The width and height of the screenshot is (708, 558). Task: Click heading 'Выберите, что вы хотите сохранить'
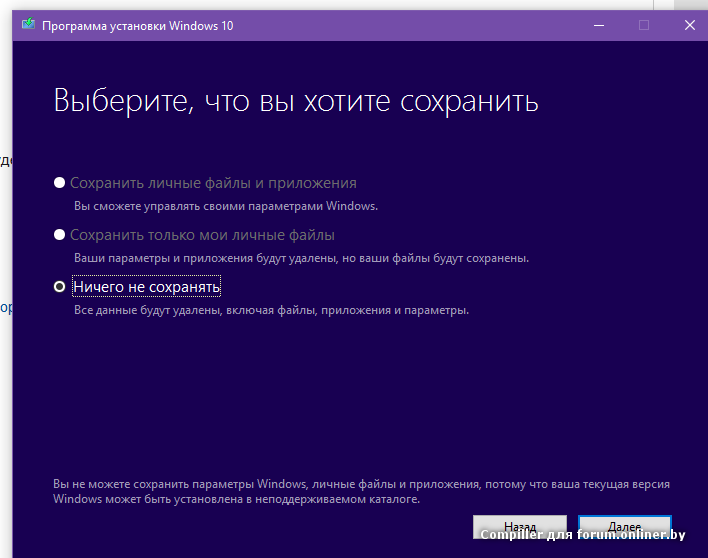point(296,101)
